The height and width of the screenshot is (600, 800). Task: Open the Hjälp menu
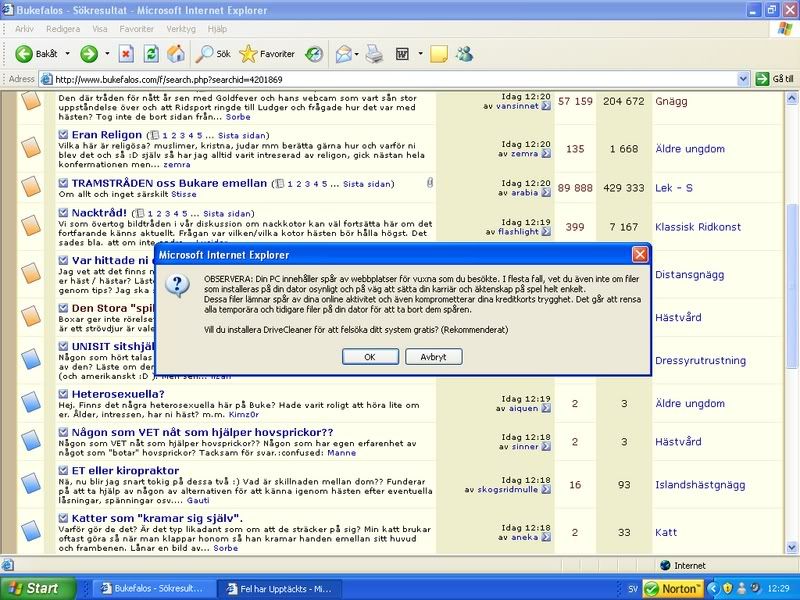(x=217, y=29)
